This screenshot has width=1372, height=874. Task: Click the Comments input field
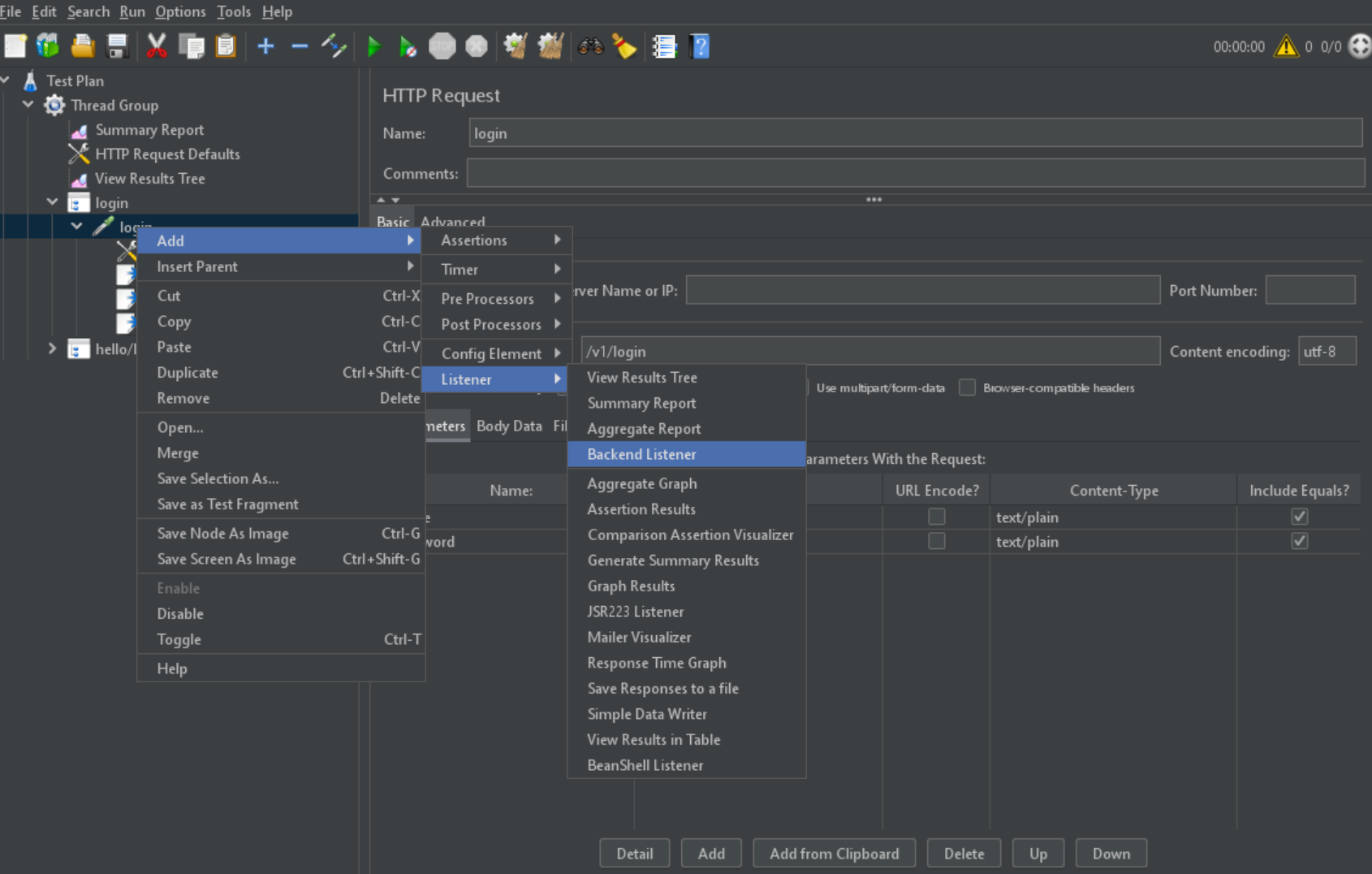[915, 173]
